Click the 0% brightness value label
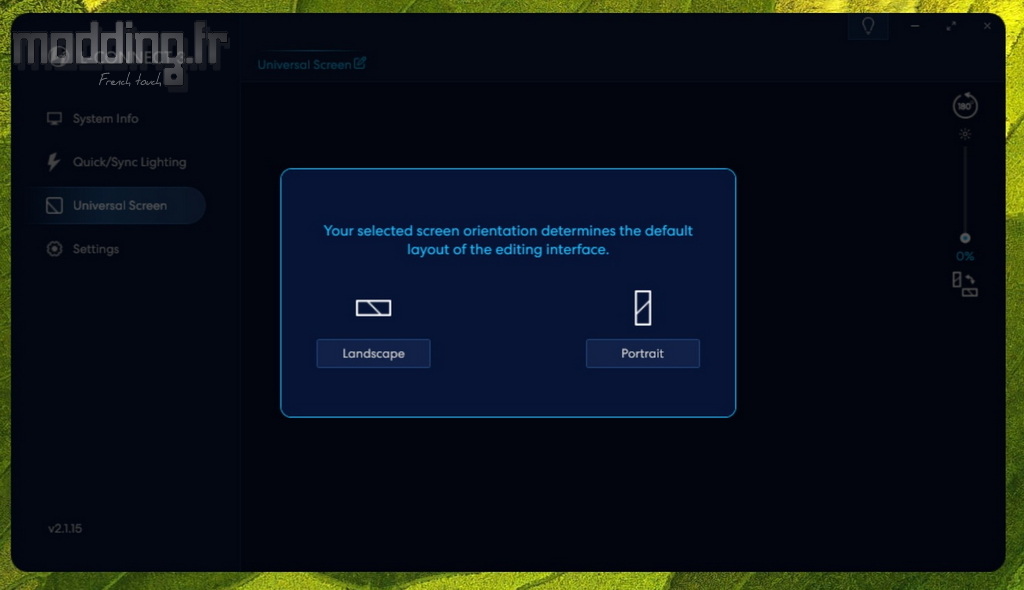Image resolution: width=1024 pixels, height=590 pixels. pos(965,256)
